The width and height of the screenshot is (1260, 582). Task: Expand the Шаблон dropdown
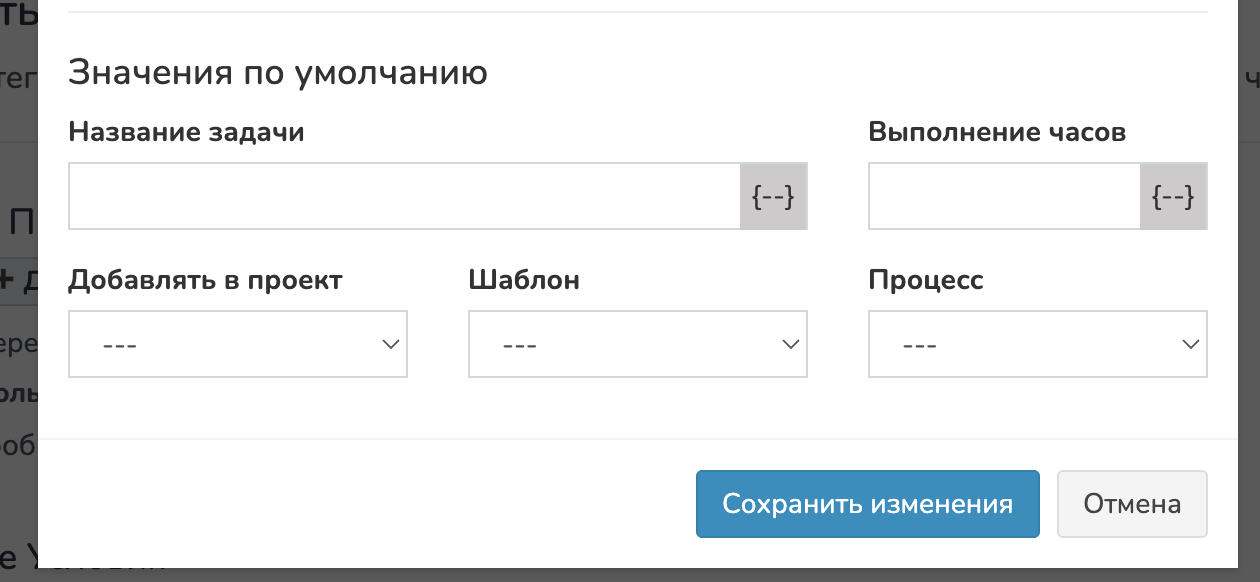[637, 344]
